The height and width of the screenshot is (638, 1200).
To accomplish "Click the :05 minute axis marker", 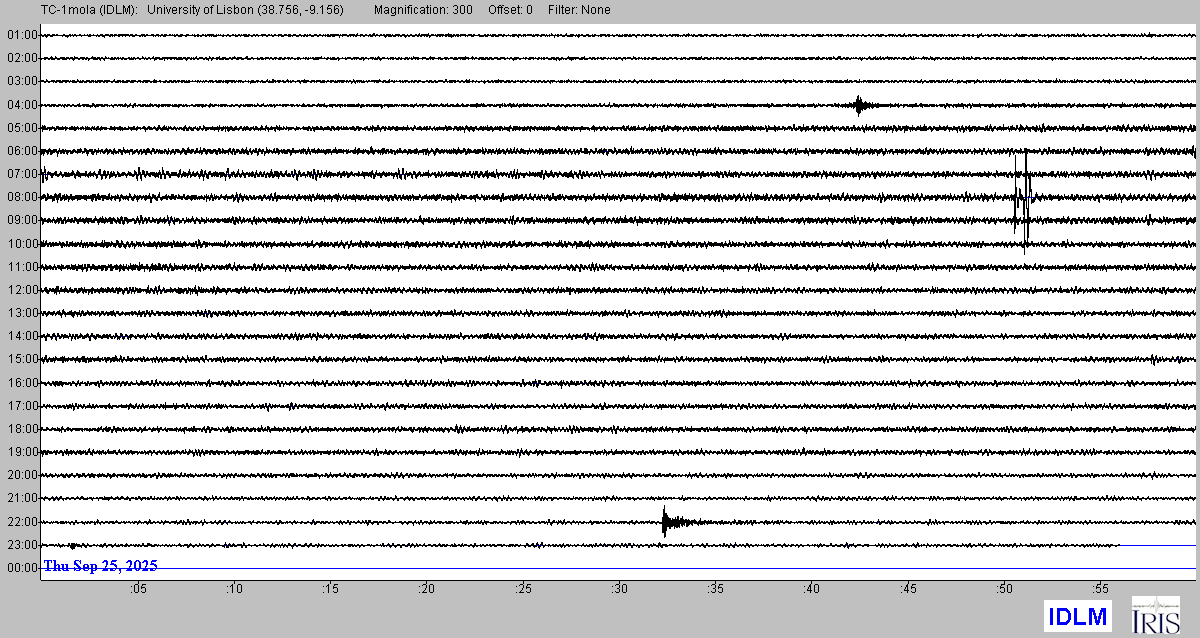I will (x=137, y=588).
